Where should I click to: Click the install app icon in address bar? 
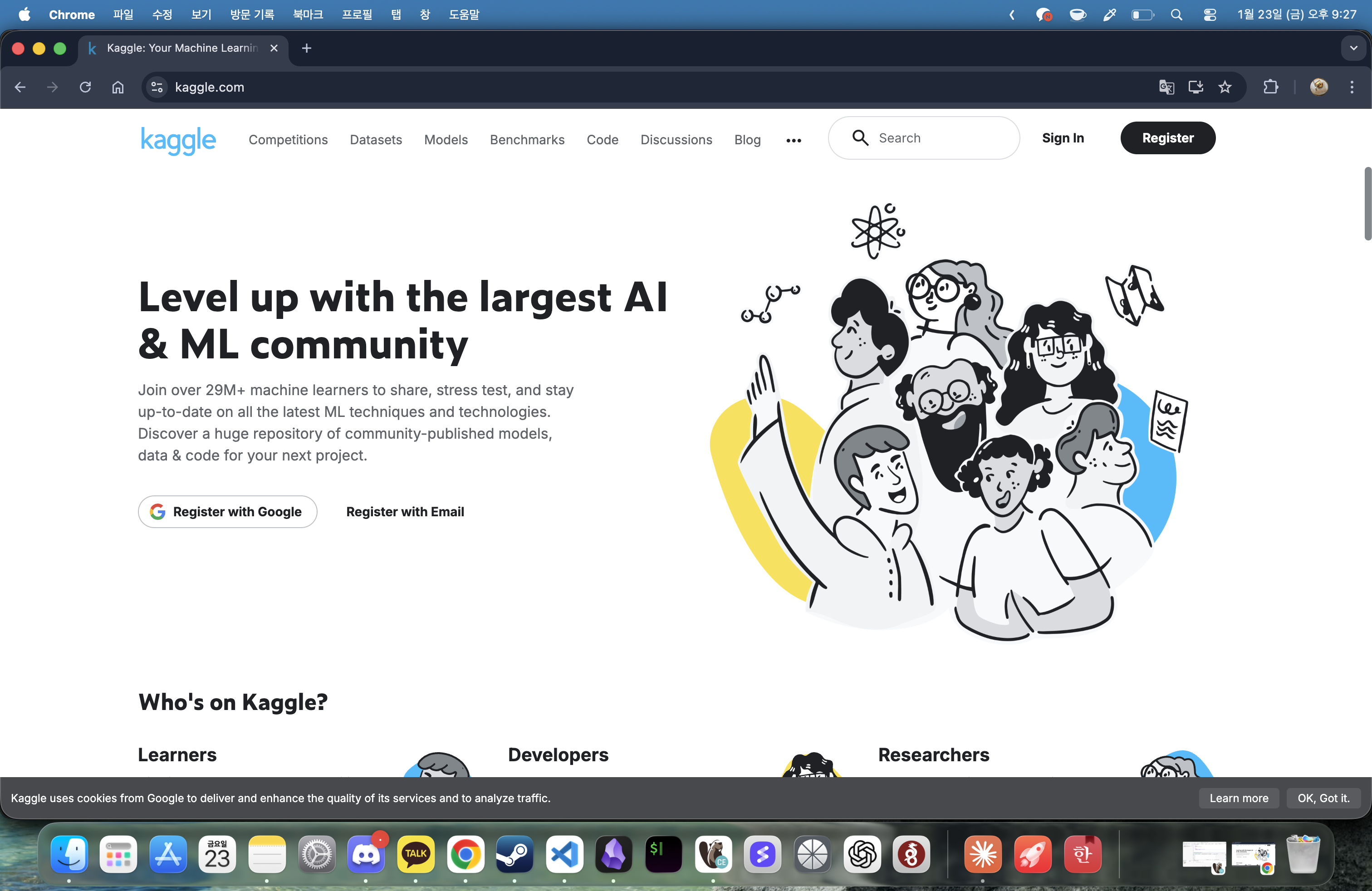1196,87
